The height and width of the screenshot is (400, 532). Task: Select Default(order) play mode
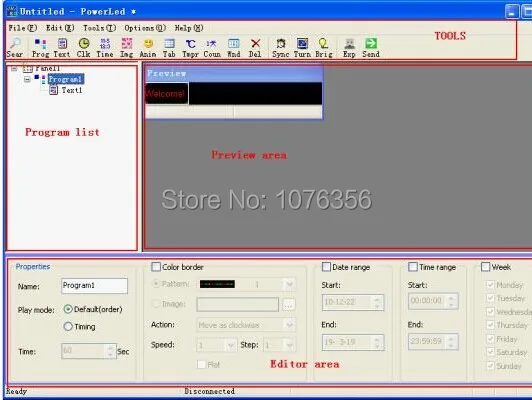click(x=68, y=309)
